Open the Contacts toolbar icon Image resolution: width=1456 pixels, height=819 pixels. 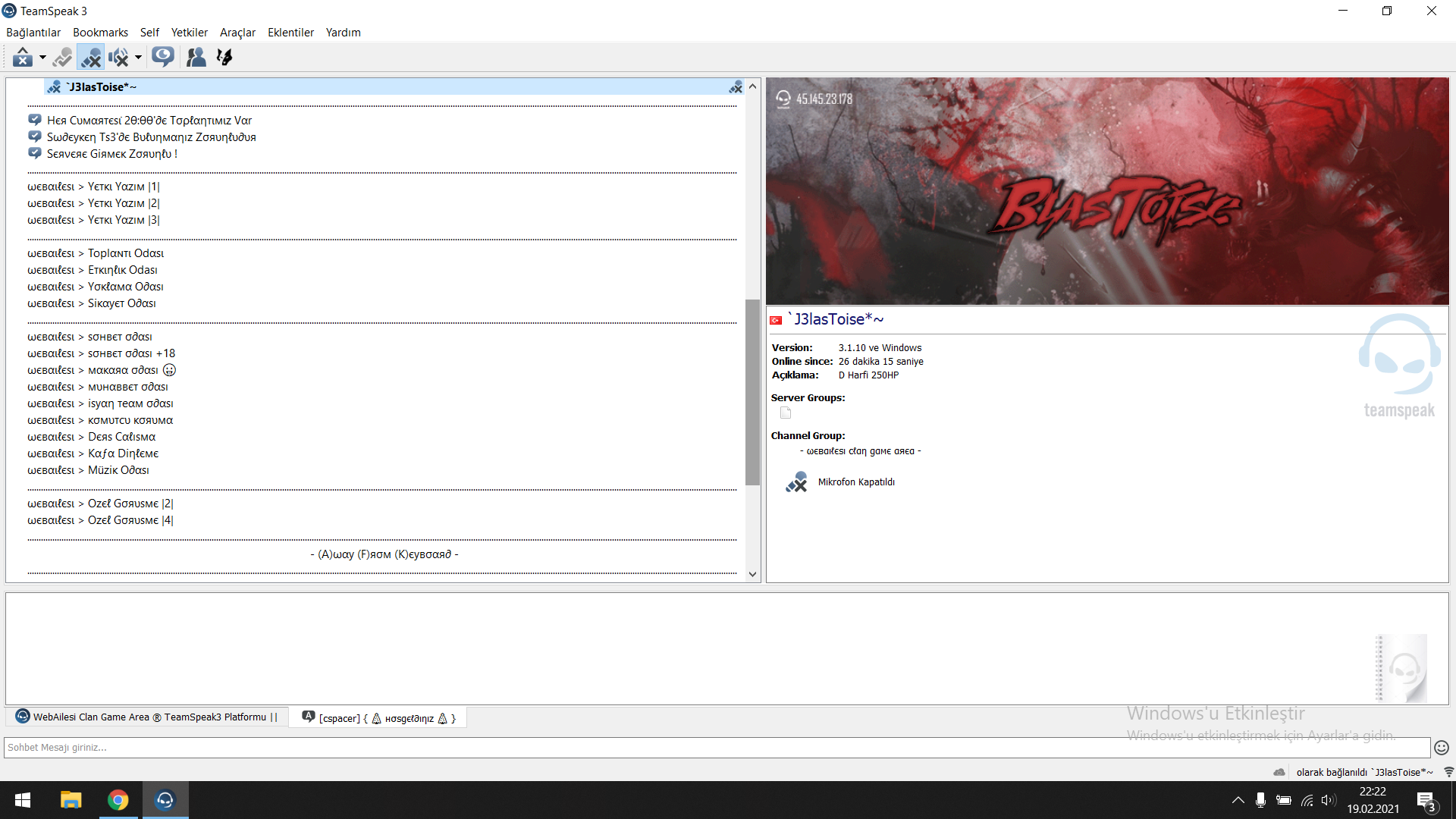coord(196,57)
